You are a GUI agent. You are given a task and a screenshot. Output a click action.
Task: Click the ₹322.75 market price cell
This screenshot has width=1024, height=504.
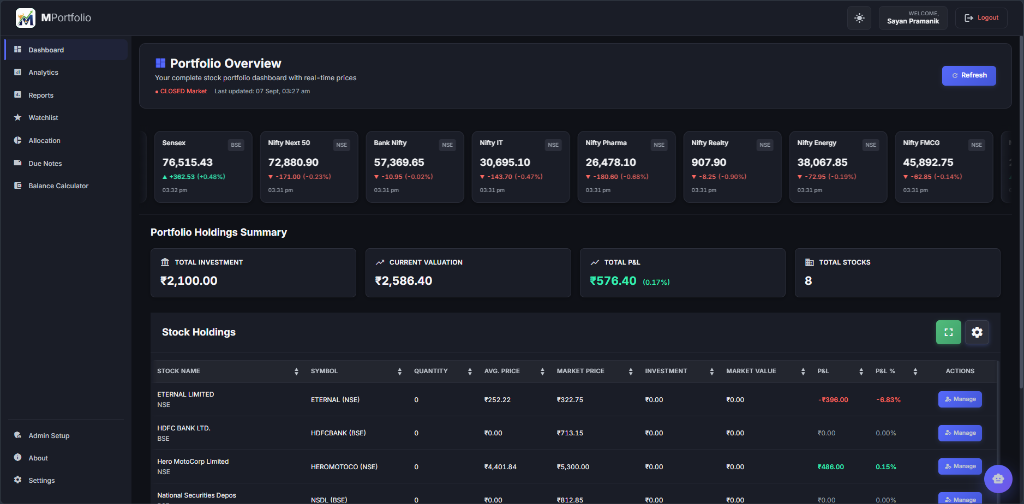pyautogui.click(x=570, y=400)
